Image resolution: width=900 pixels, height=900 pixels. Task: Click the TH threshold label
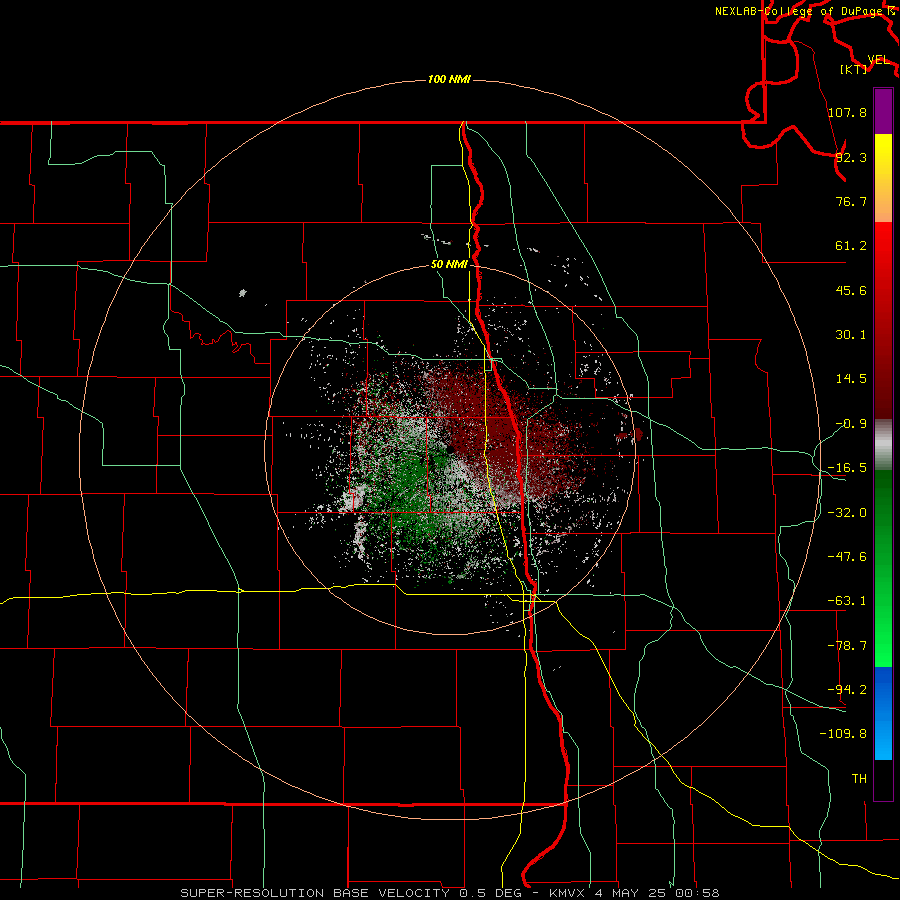[x=859, y=779]
